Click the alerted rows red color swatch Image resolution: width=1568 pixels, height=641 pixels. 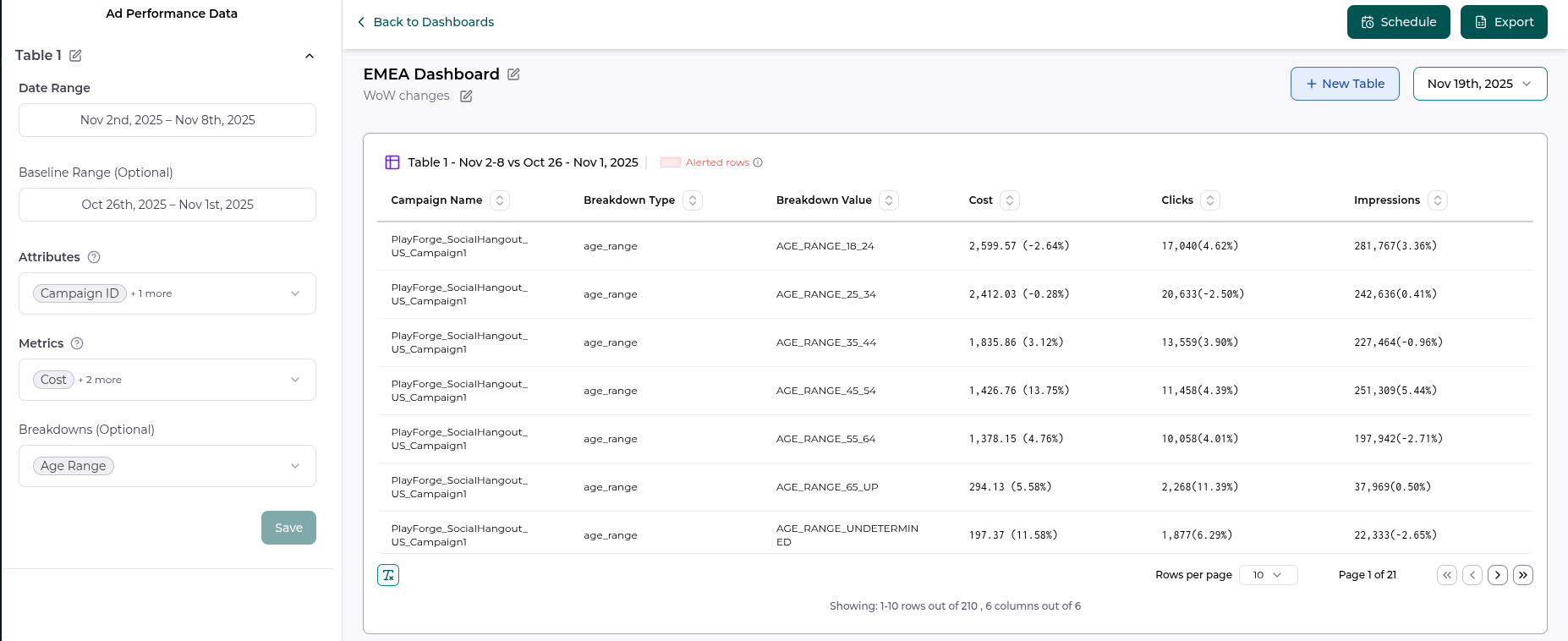[671, 162]
